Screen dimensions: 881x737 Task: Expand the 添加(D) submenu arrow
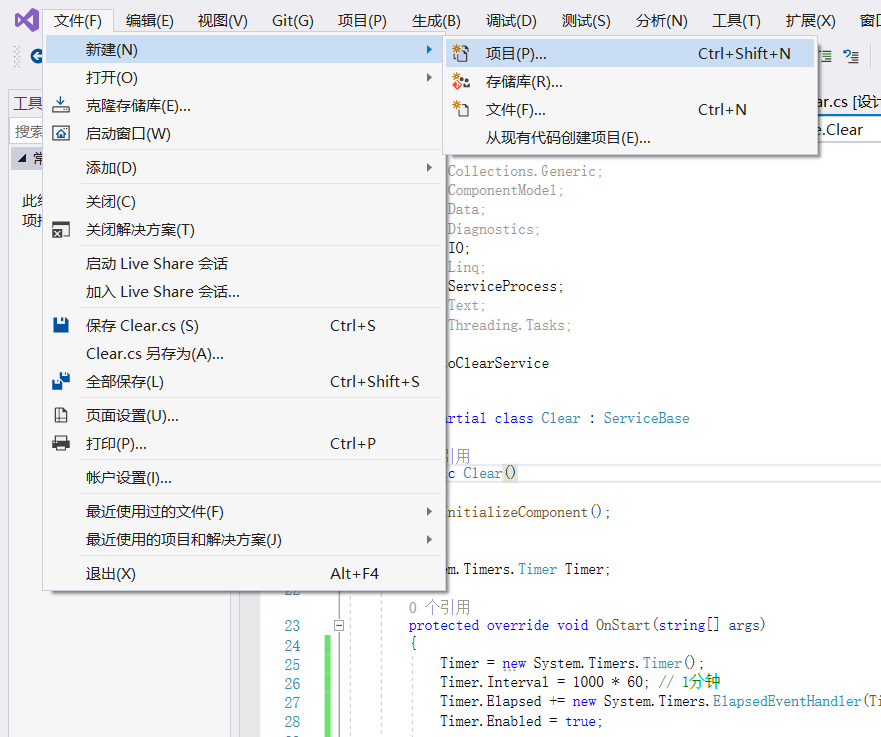429,167
